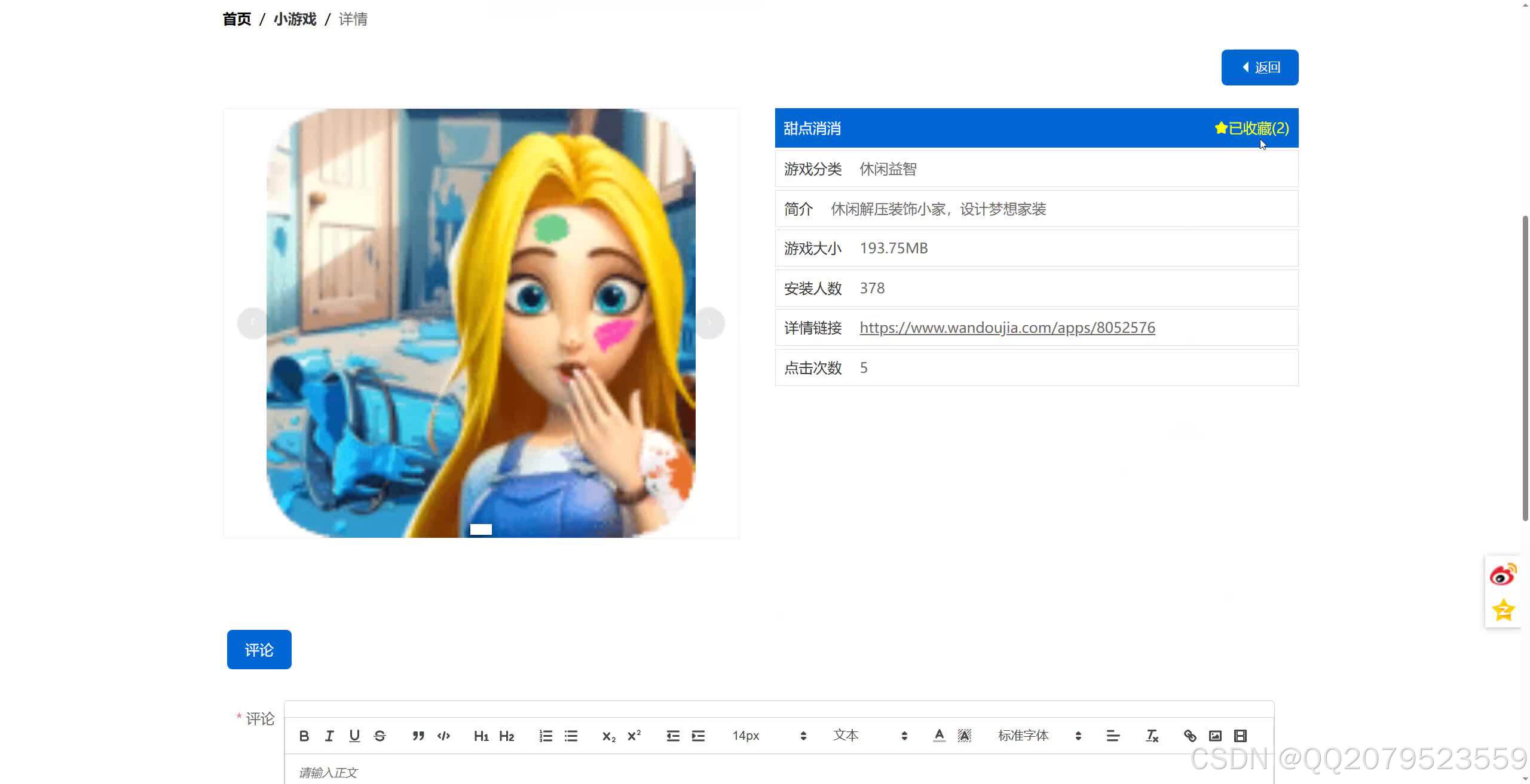Go to the 小游戏 breadcrumb
The image size is (1530, 784).
pyautogui.click(x=295, y=19)
